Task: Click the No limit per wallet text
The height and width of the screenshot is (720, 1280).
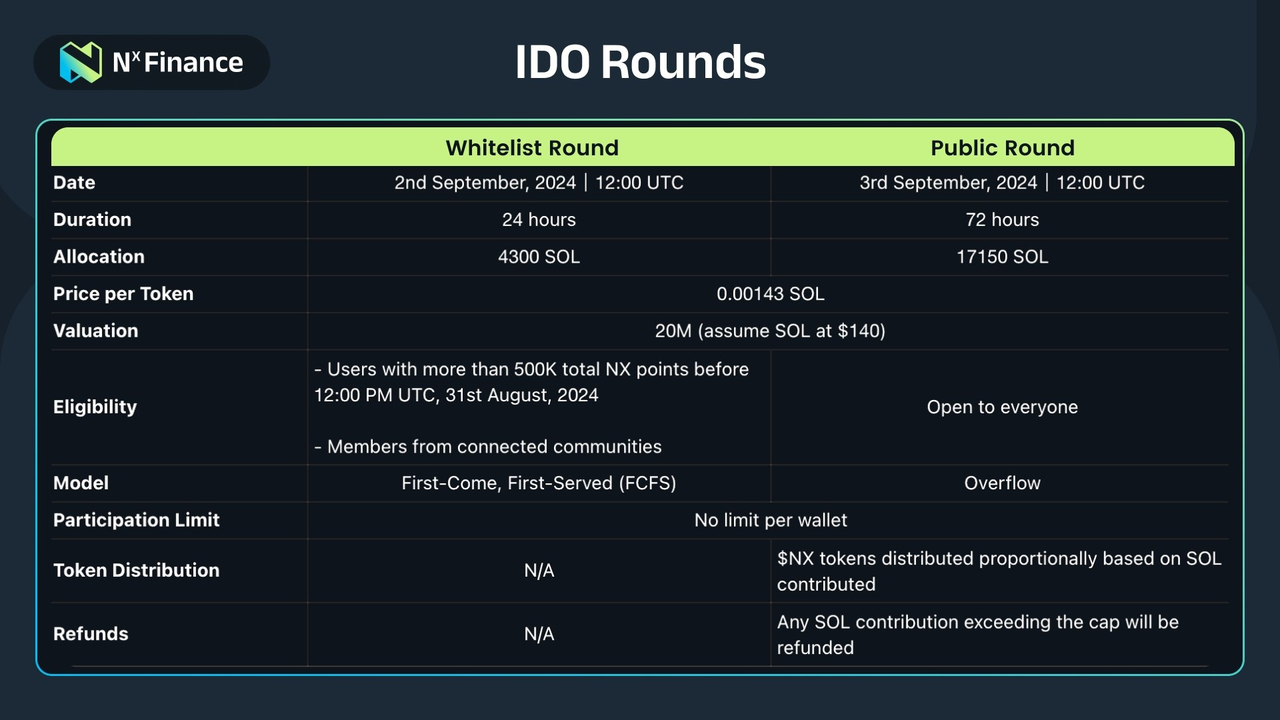Action: pos(770,520)
